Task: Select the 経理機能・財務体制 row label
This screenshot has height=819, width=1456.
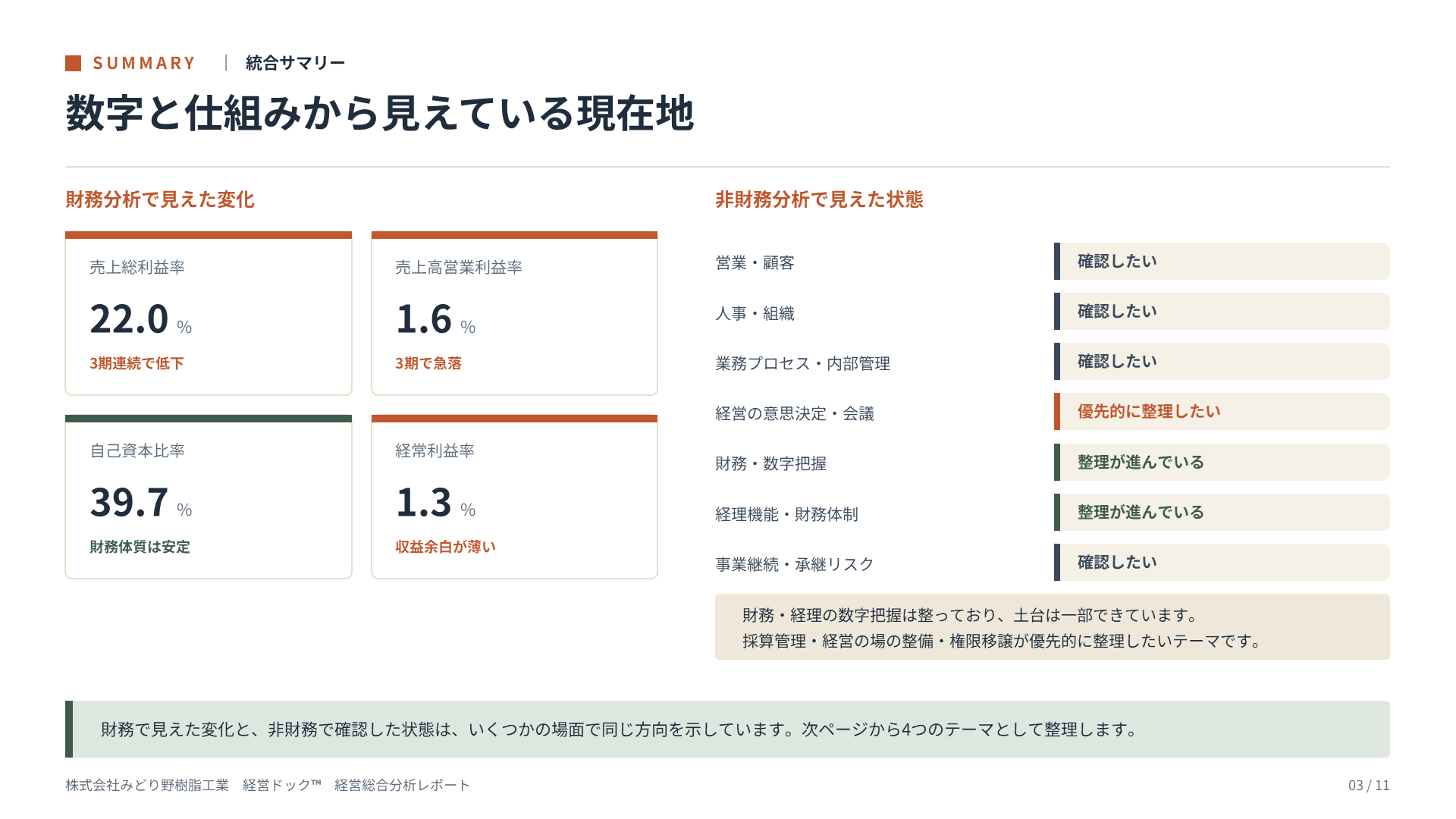Action: pyautogui.click(x=786, y=514)
